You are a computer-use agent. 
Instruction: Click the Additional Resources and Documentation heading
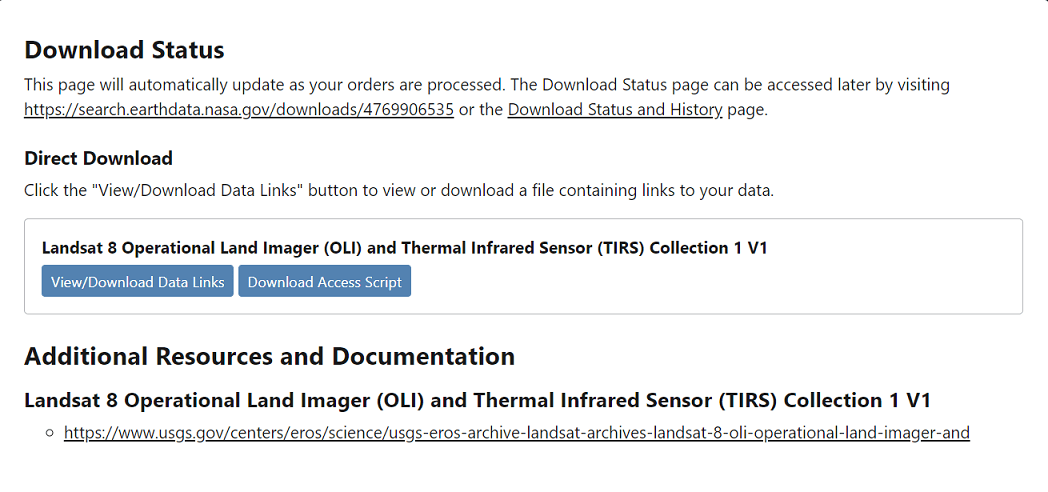(x=269, y=356)
